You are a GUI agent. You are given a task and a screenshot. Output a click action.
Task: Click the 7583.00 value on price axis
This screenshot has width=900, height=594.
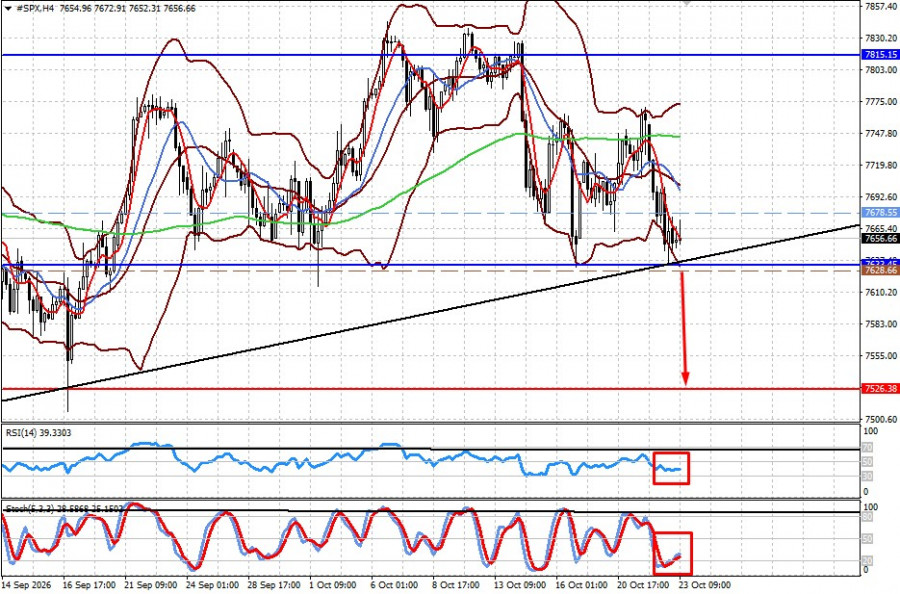pyautogui.click(x=881, y=324)
